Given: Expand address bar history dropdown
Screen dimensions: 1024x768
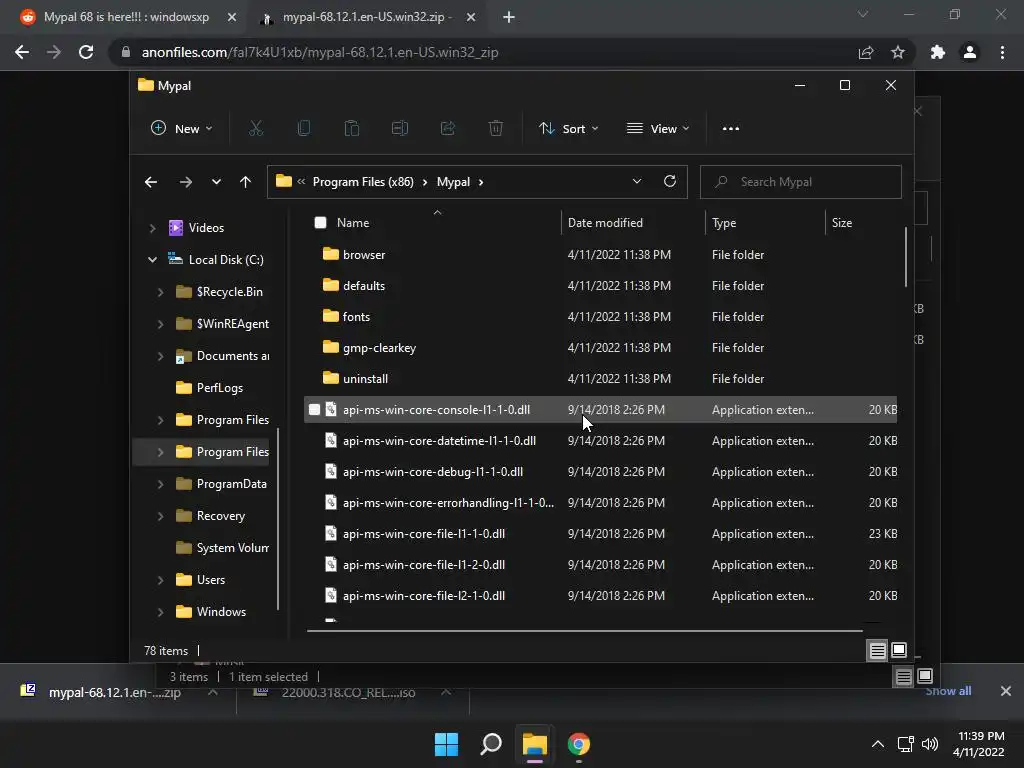Looking at the screenshot, I should click(x=637, y=182).
